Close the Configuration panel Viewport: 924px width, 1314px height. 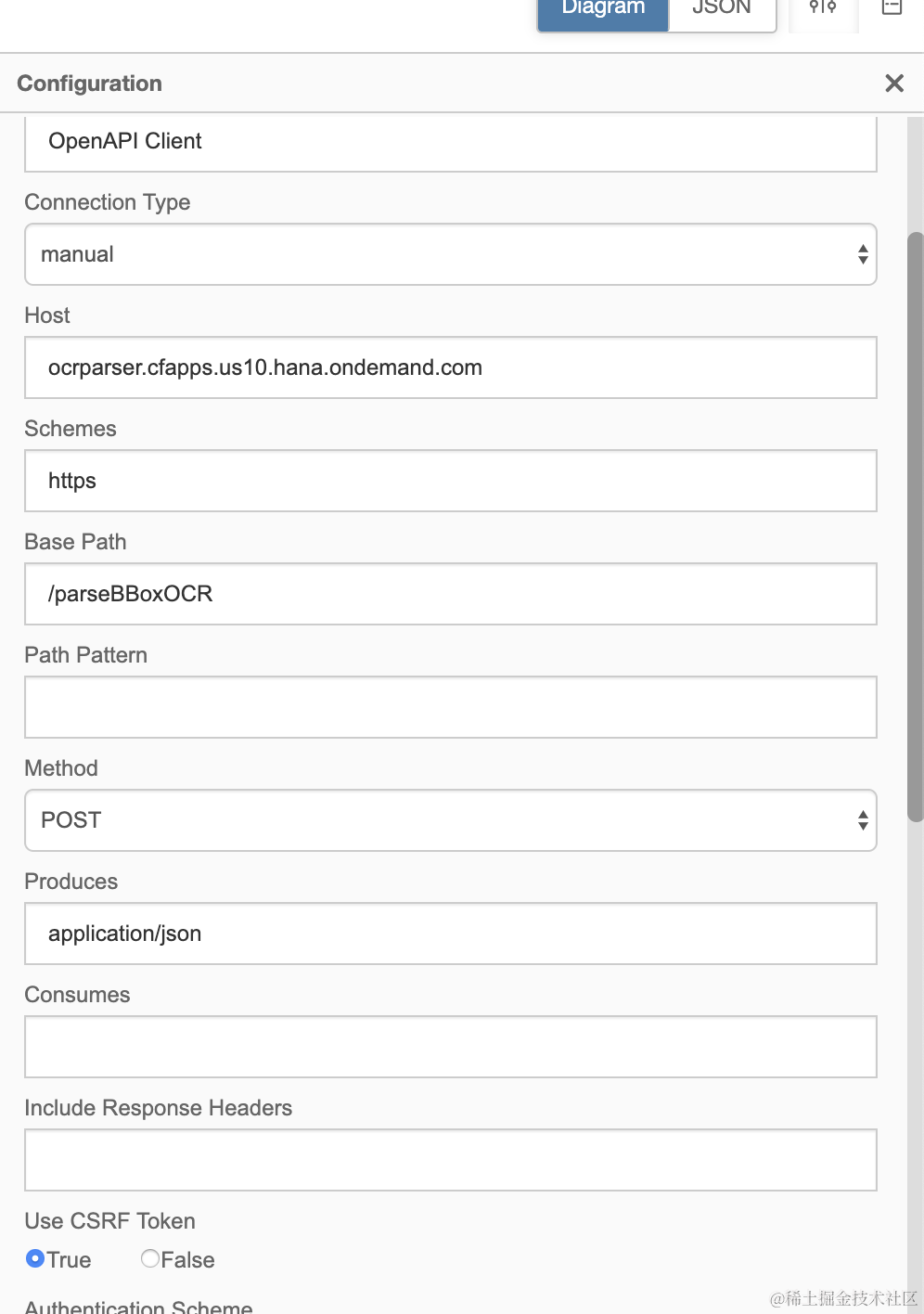[x=894, y=84]
